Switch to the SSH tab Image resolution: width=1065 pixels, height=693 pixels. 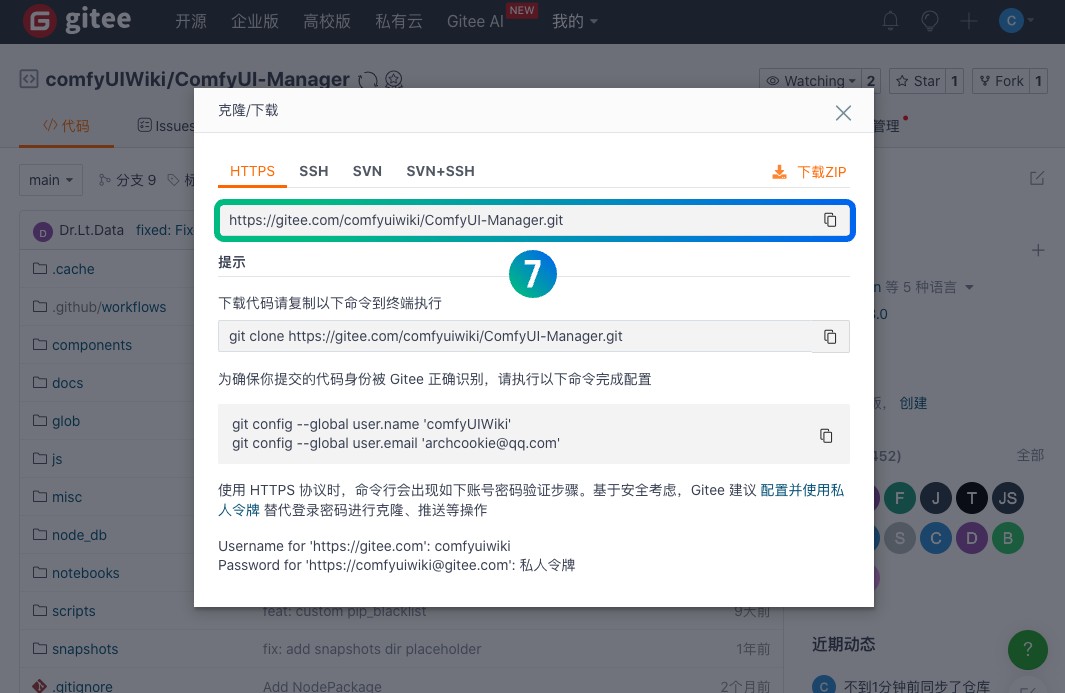(314, 171)
